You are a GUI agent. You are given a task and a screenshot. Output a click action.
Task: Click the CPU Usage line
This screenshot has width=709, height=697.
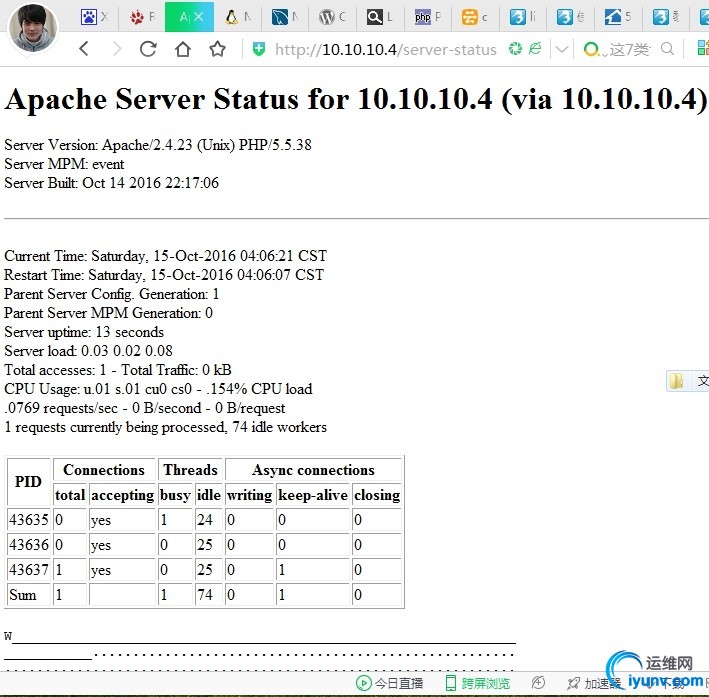tap(158, 389)
